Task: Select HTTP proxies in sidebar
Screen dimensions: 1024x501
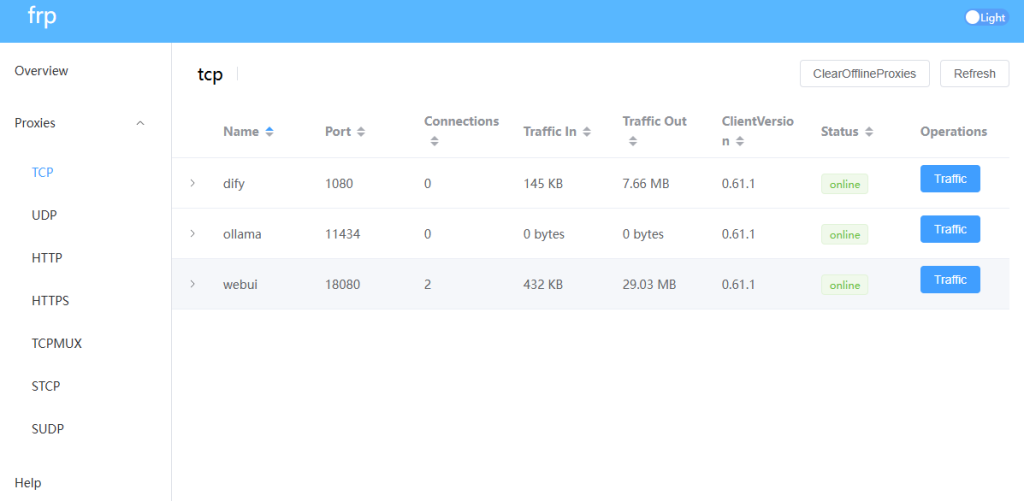Action: point(47,258)
